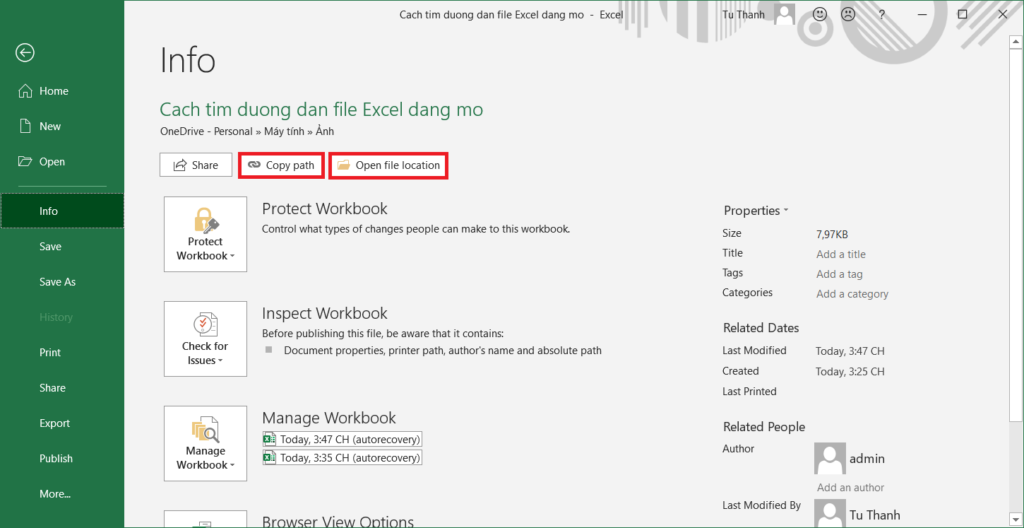The width and height of the screenshot is (1024, 528).
Task: Click the Check for Issues document icon
Action: (x=205, y=325)
